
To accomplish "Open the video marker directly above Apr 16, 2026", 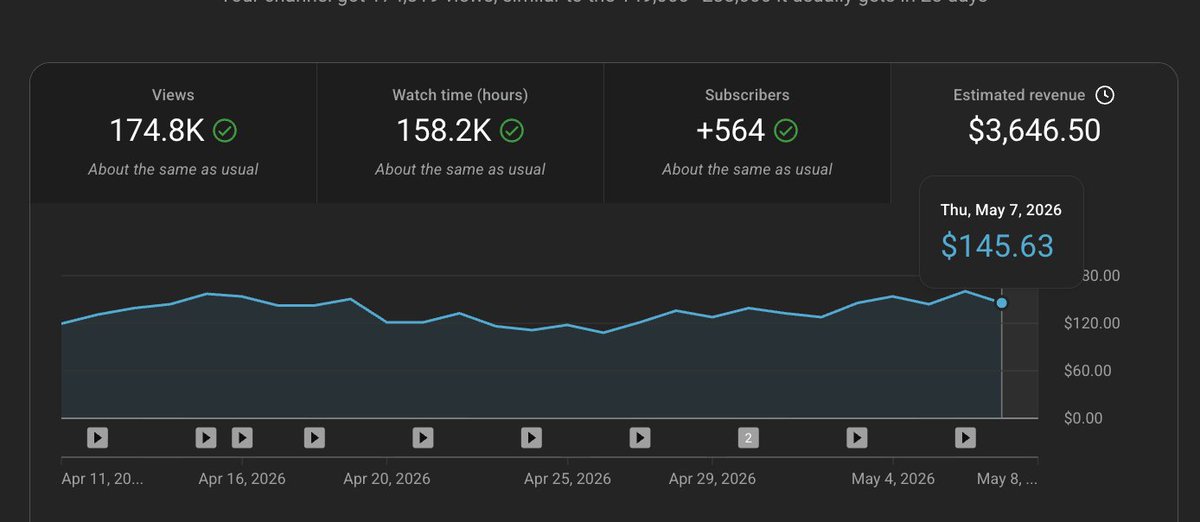I will [x=242, y=437].
